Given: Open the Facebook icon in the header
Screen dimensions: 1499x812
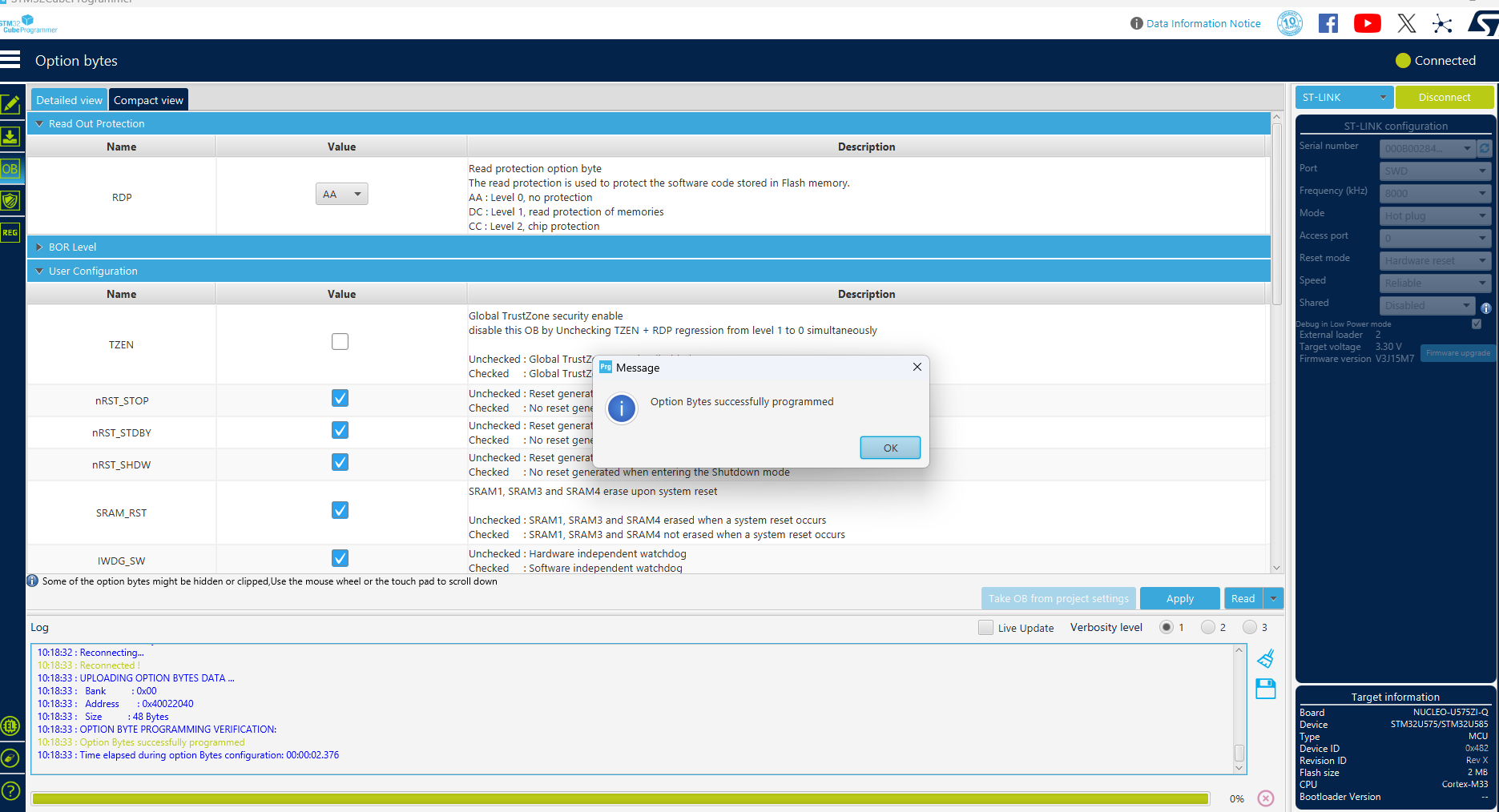Looking at the screenshot, I should [1328, 24].
